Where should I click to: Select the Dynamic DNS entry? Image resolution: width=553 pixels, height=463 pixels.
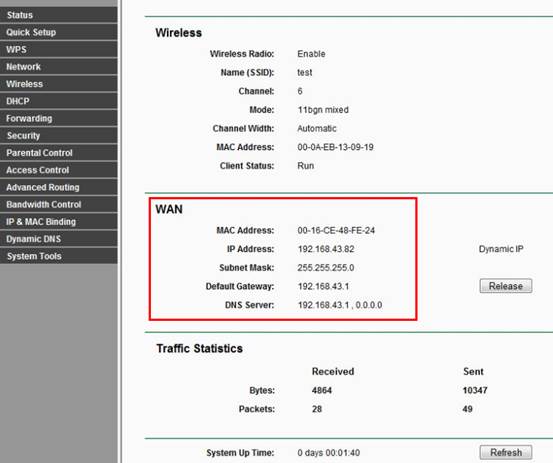[59, 239]
